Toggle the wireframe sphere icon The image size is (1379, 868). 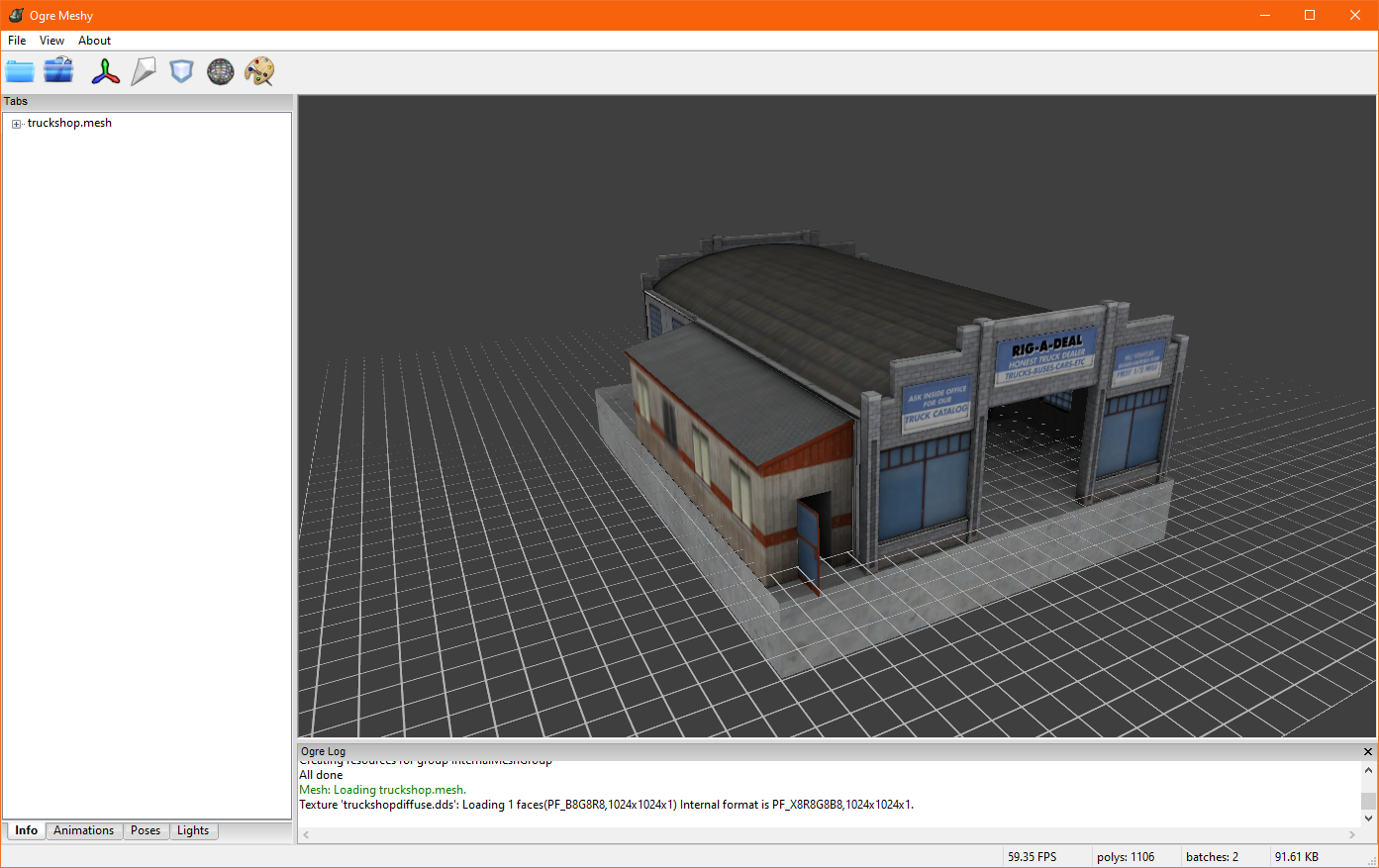click(220, 71)
